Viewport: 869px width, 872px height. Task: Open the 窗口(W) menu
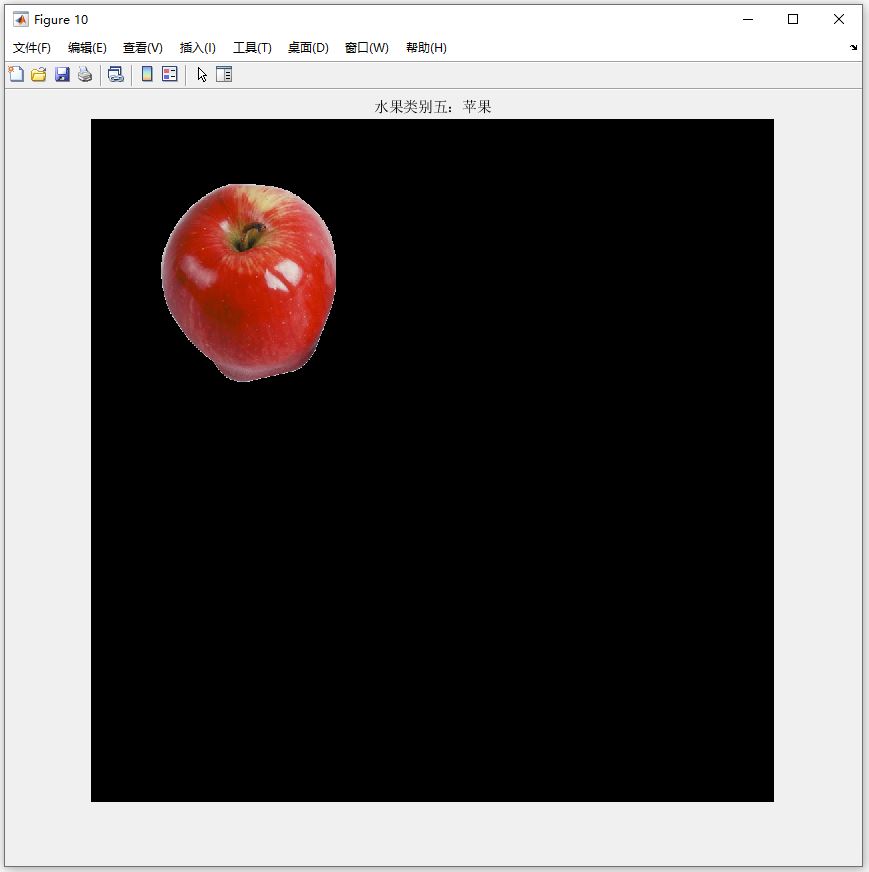point(366,48)
